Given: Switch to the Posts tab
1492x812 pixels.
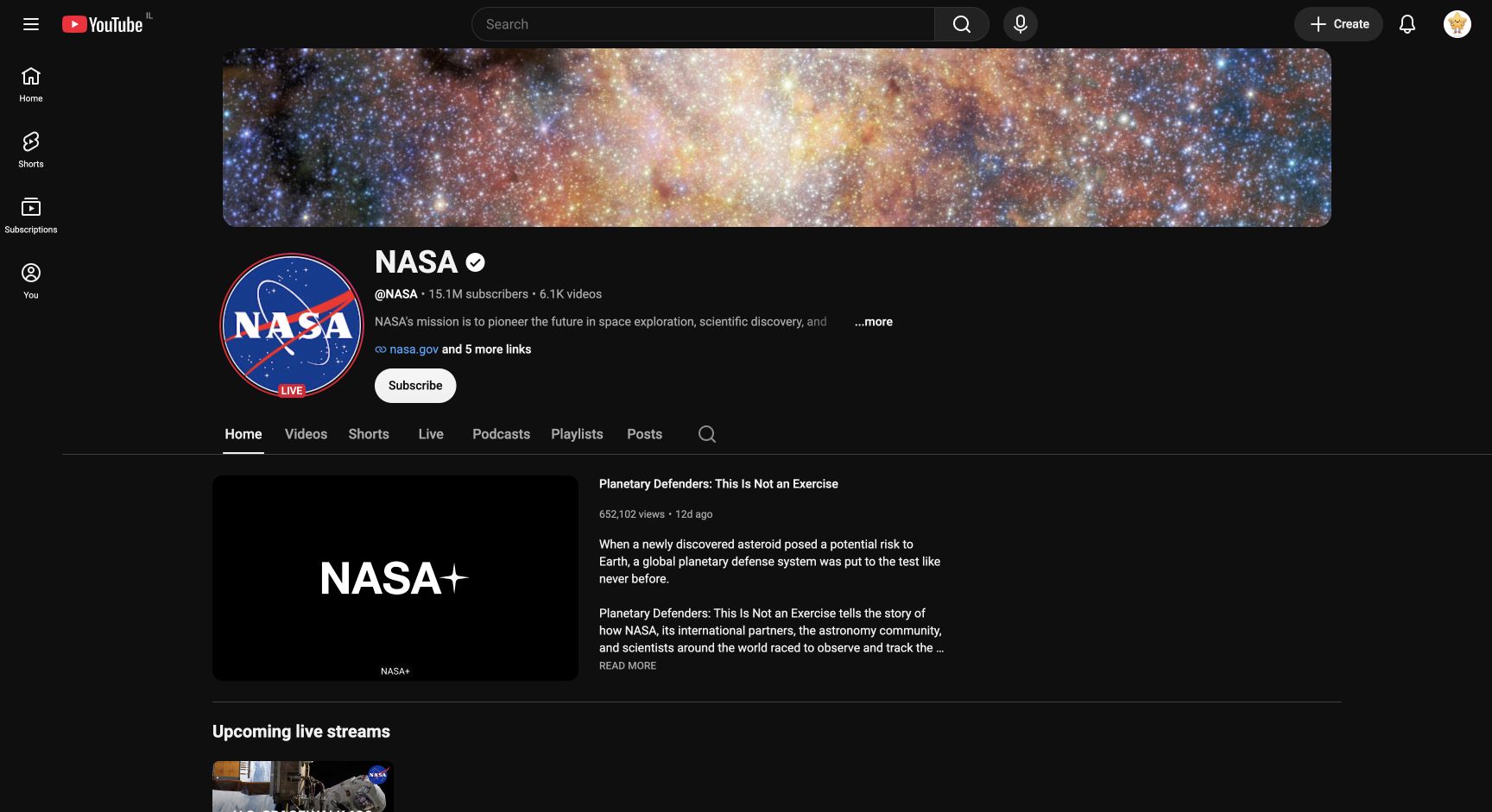Looking at the screenshot, I should (644, 434).
